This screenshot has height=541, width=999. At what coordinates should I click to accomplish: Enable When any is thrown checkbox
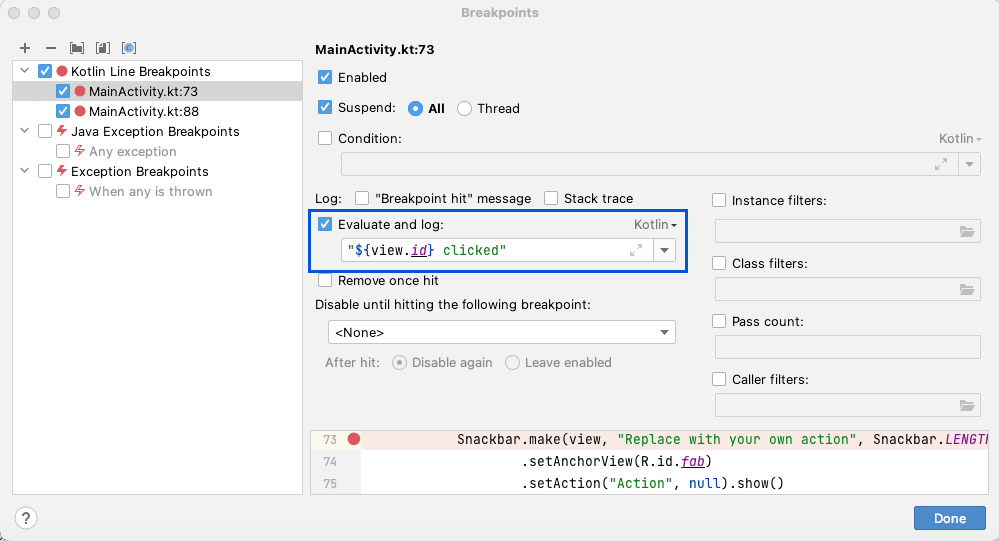(62, 191)
